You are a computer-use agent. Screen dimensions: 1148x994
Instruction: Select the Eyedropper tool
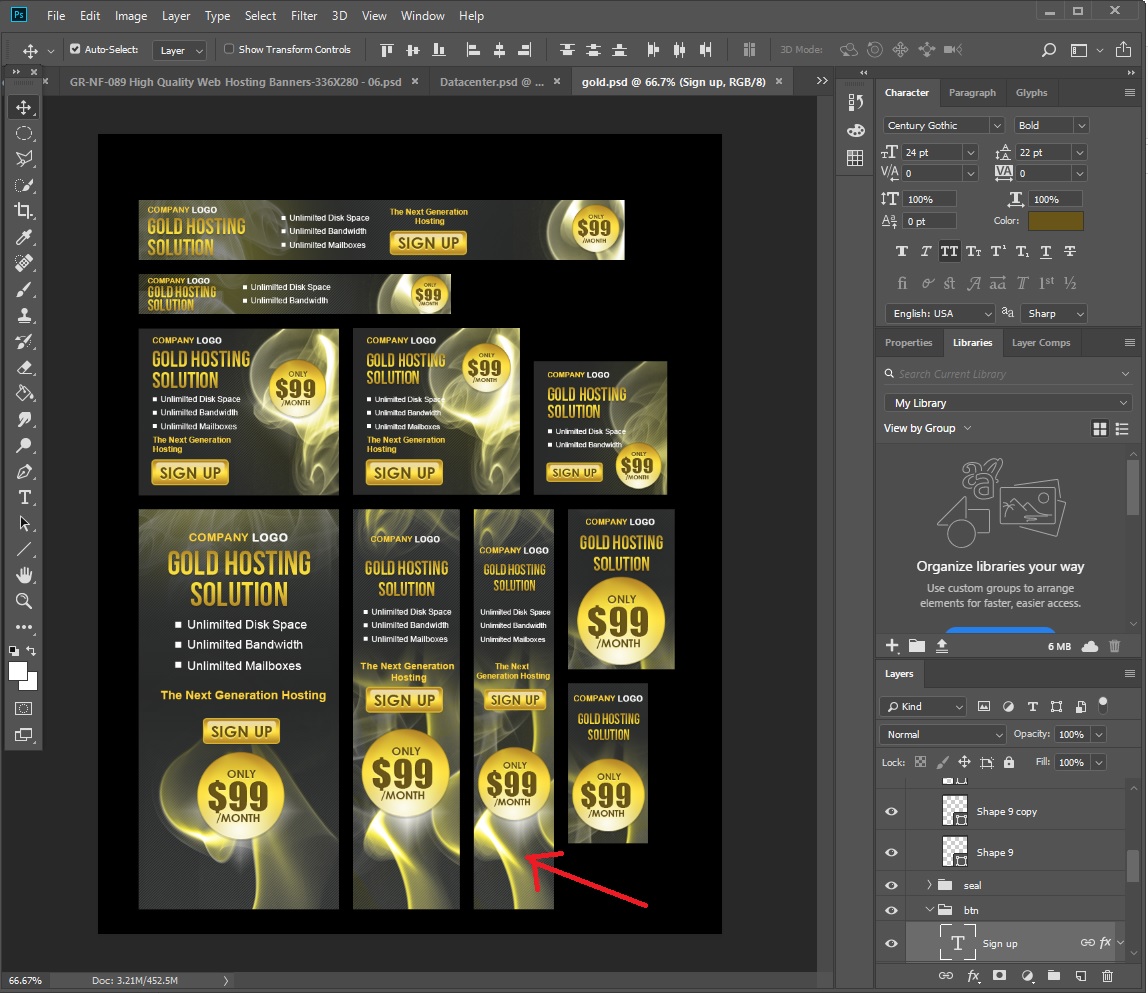[x=24, y=237]
